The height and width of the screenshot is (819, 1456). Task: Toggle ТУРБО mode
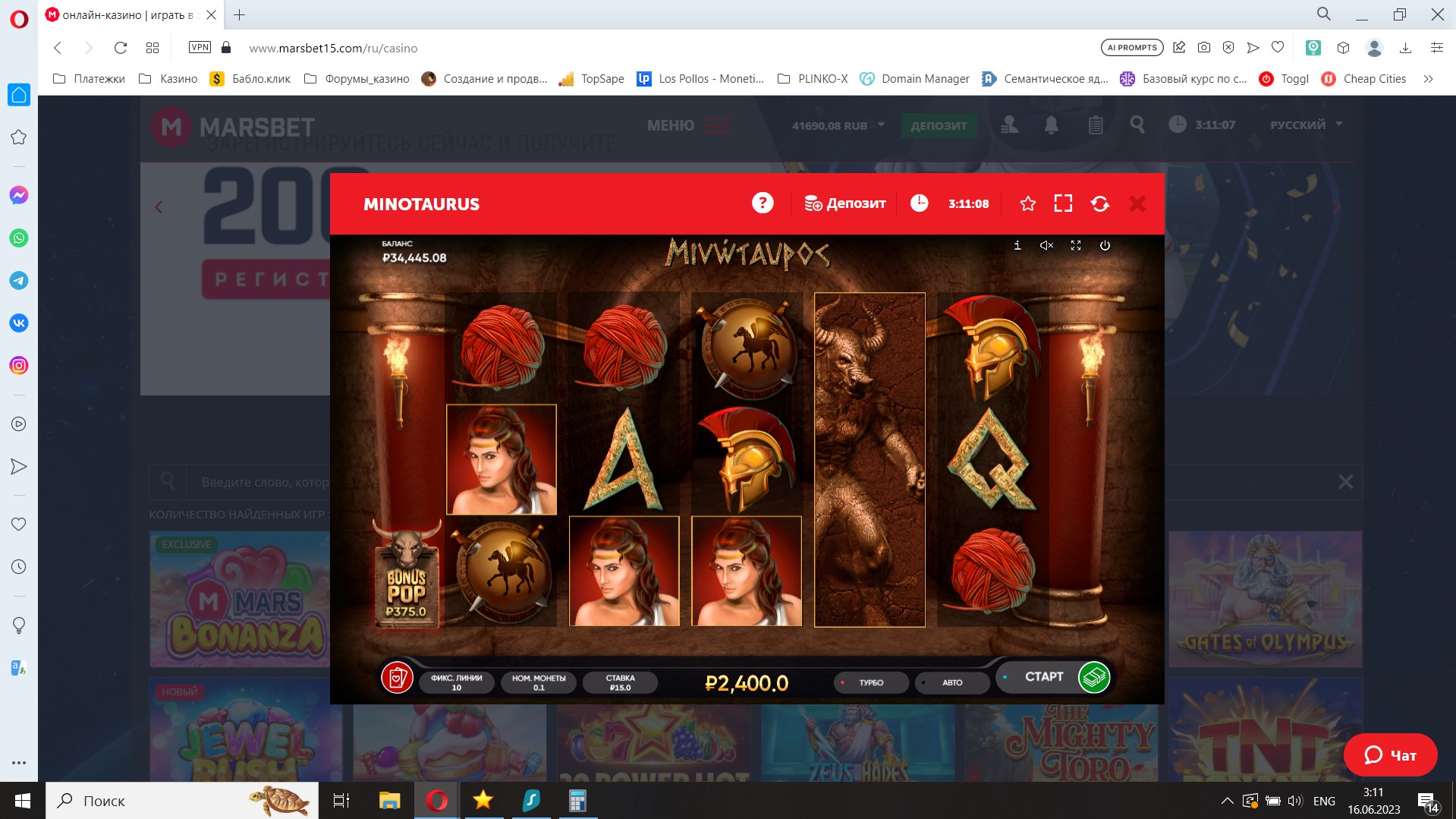870,682
